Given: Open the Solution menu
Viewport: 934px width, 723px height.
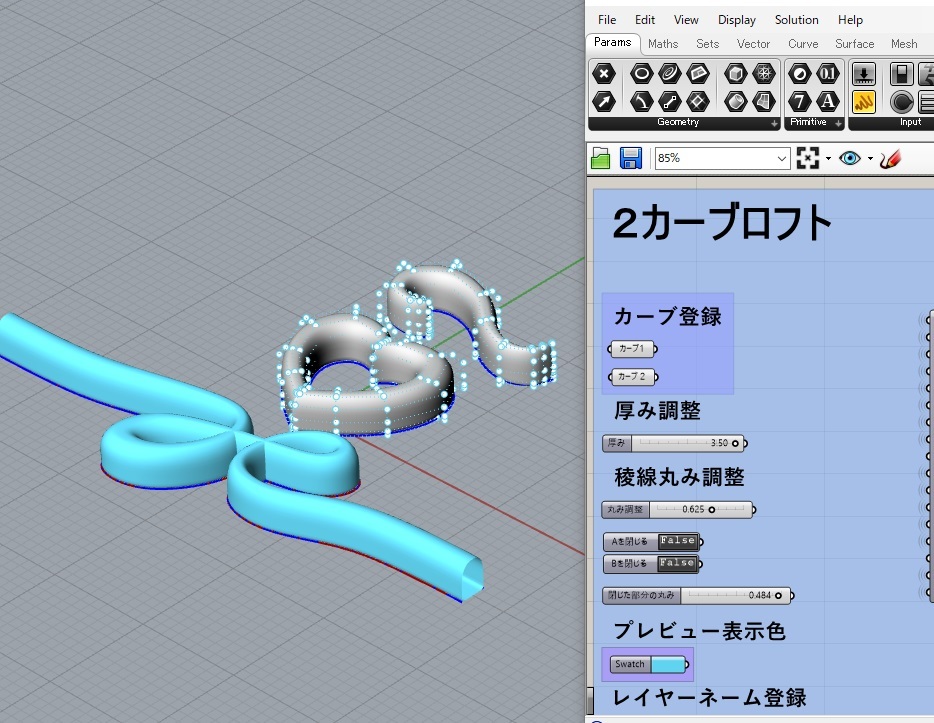Looking at the screenshot, I should (796, 20).
